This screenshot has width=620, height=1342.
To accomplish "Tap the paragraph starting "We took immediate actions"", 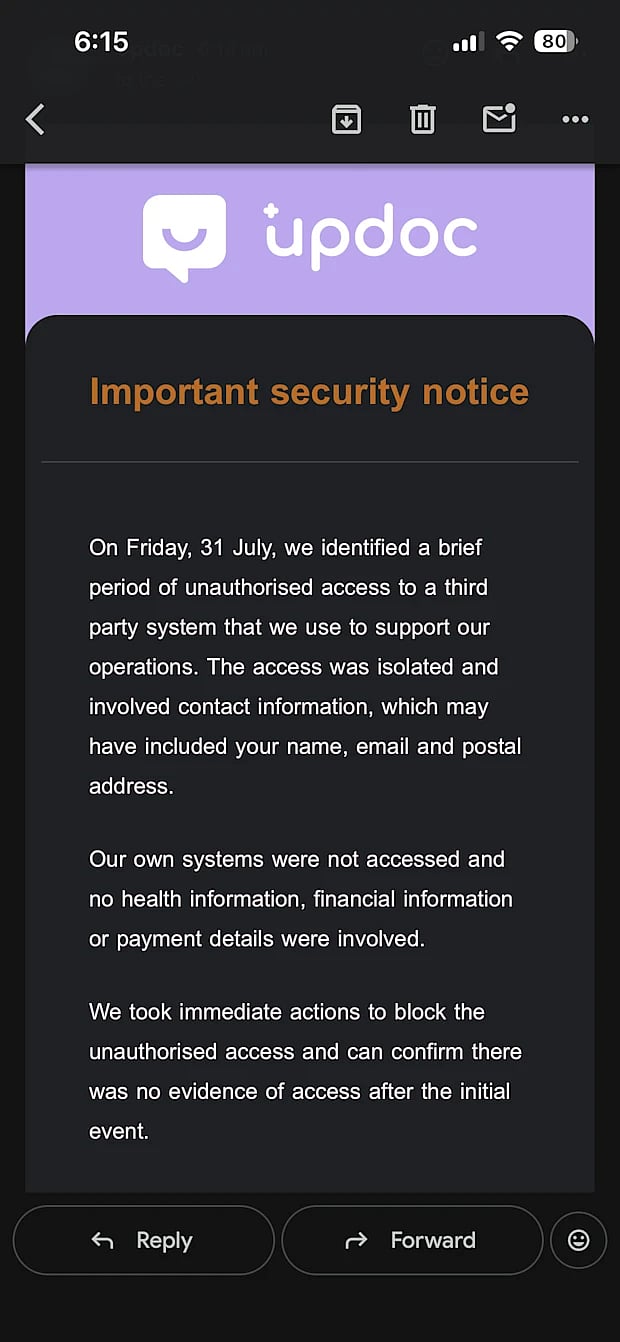I will [x=306, y=1071].
